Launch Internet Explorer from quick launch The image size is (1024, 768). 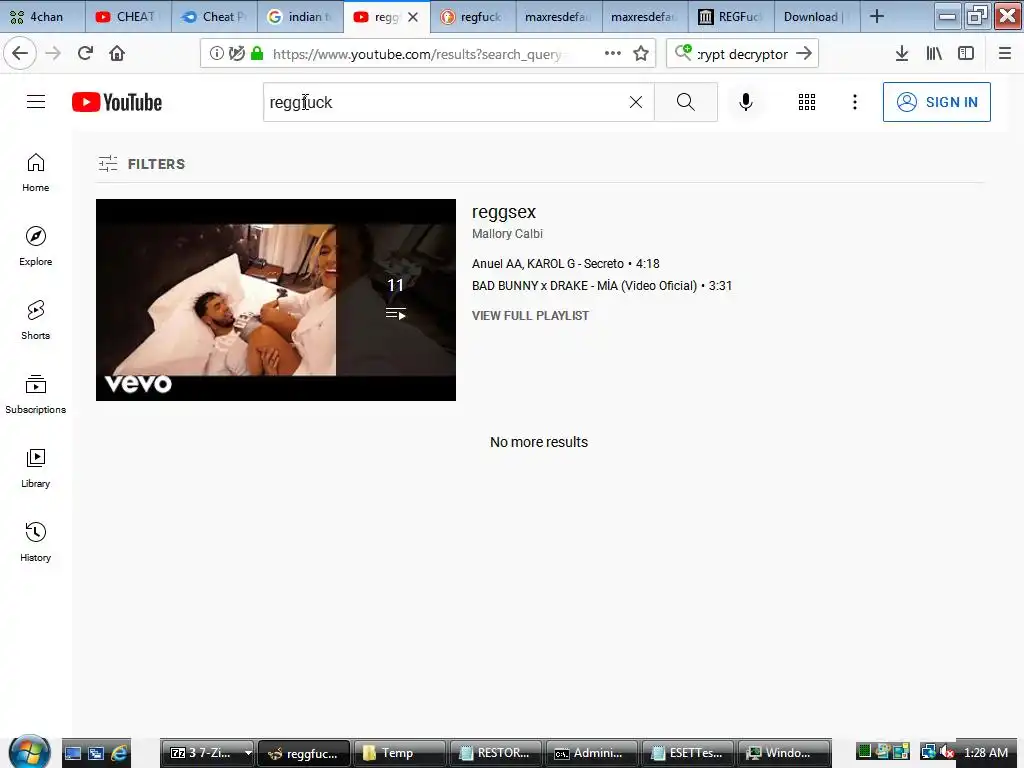click(x=120, y=753)
